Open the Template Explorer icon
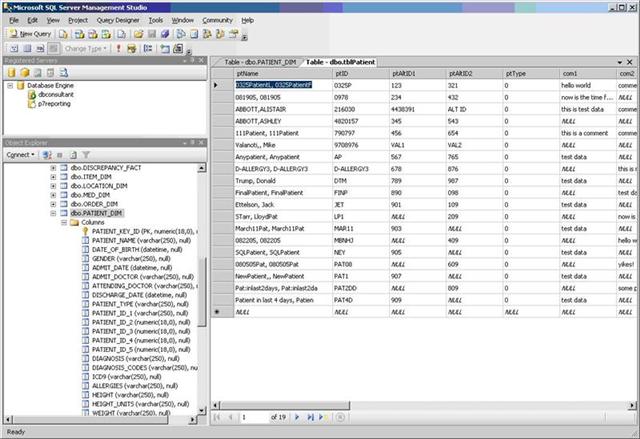Viewport: 640px width, 439px height. point(220,34)
